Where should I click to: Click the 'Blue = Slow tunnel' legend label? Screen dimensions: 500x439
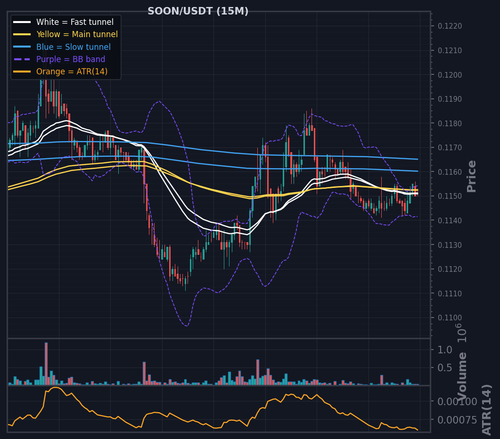tap(73, 47)
